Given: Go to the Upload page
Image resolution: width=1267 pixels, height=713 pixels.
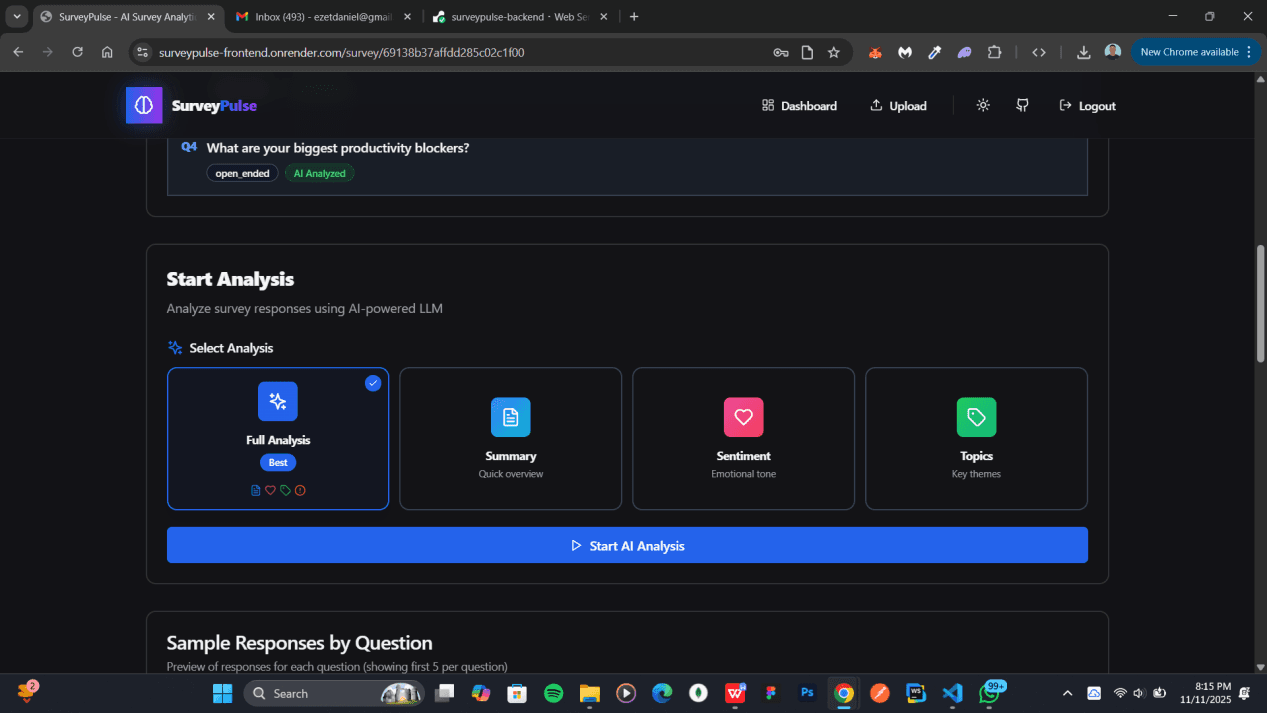Looking at the screenshot, I should pos(898,105).
